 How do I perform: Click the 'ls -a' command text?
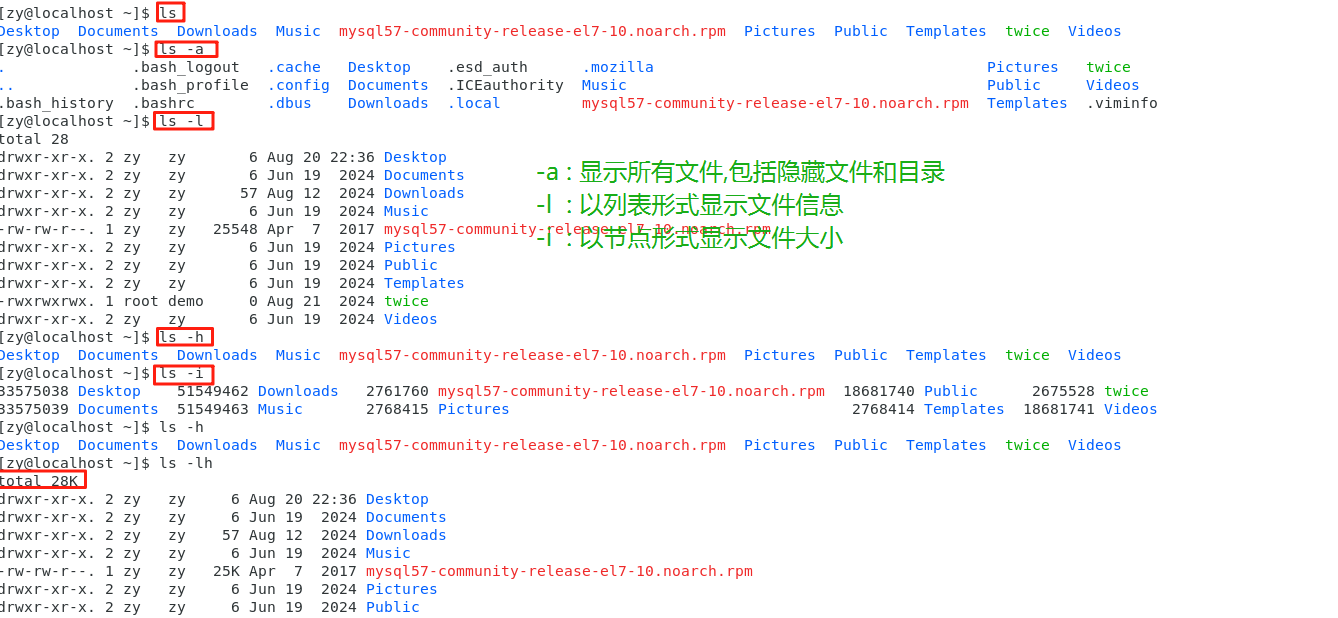[181, 49]
